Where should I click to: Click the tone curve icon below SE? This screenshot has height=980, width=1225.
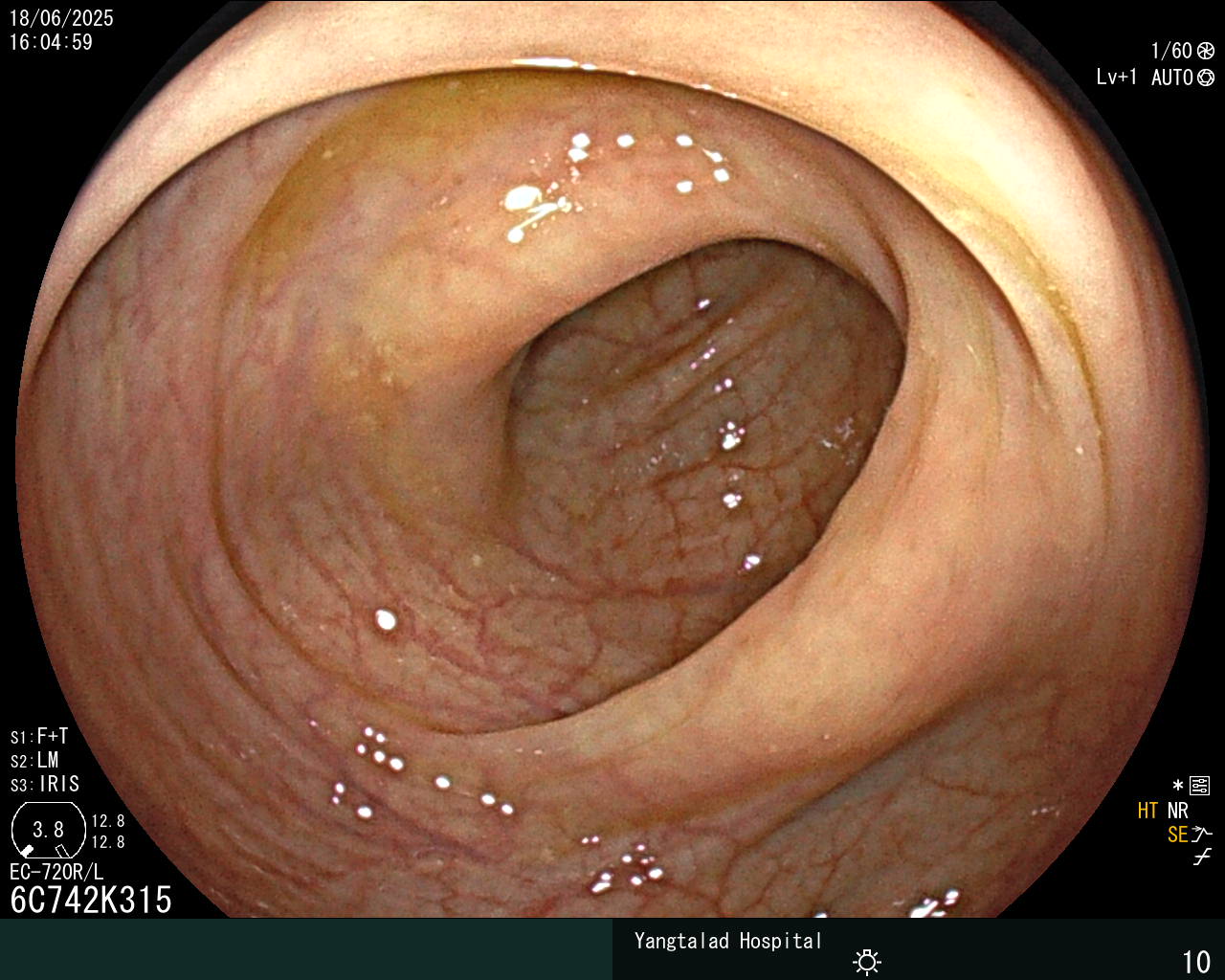point(1202,857)
